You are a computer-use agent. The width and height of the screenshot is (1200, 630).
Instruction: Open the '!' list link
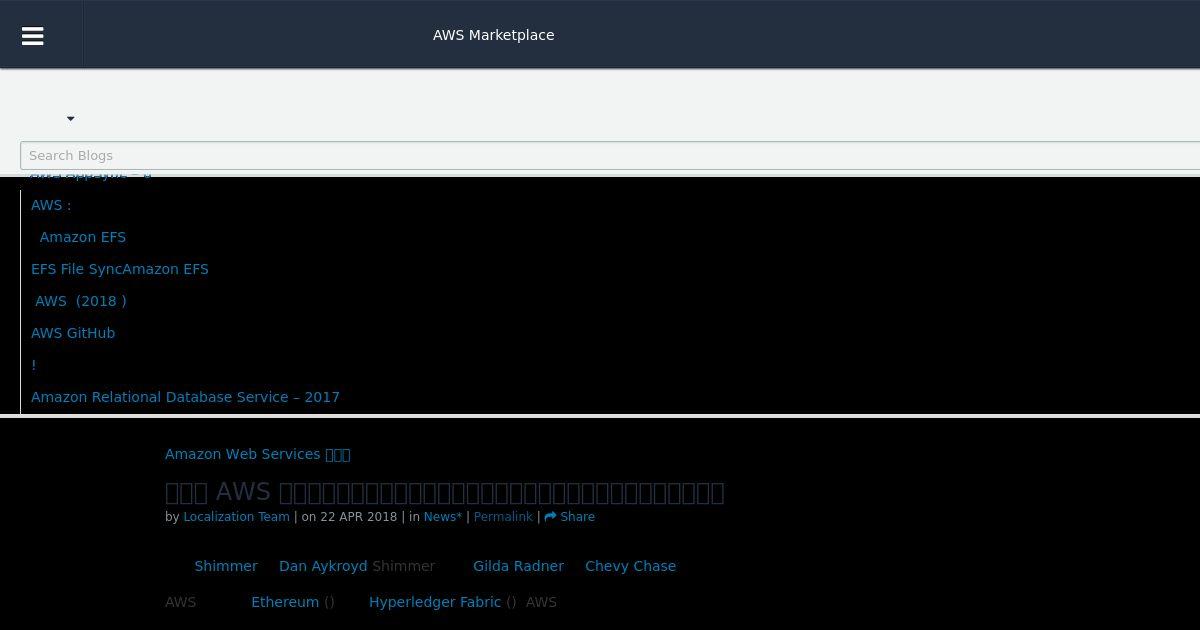(x=34, y=365)
